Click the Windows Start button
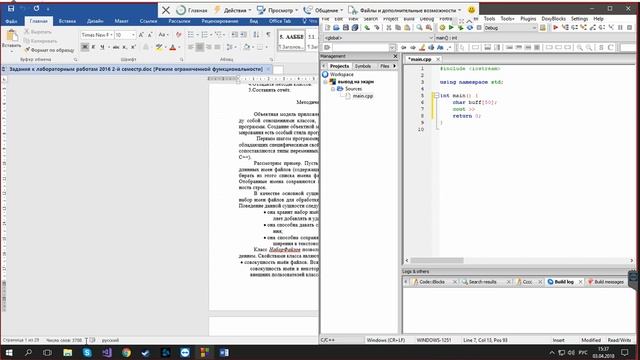The width and height of the screenshot is (640, 360). click(x=9, y=352)
